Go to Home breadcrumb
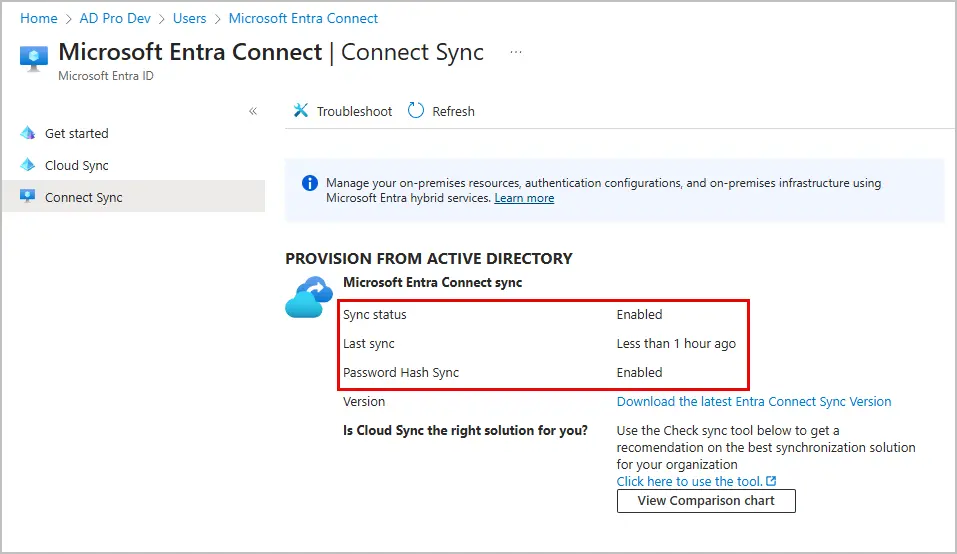The height and width of the screenshot is (554, 957). (x=39, y=18)
